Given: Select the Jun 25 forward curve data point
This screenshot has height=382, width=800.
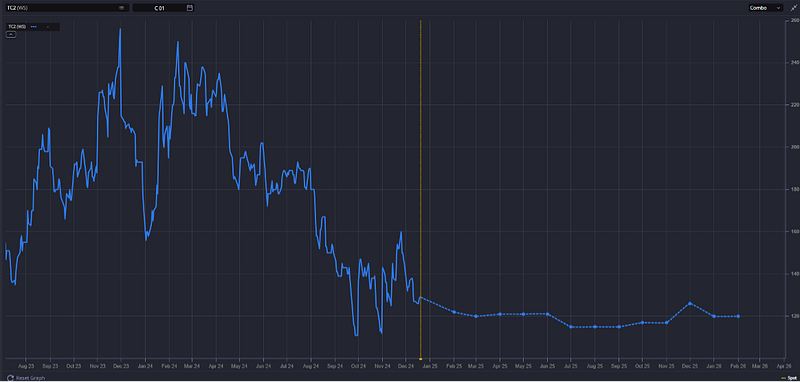Looking at the screenshot, I should [547, 314].
